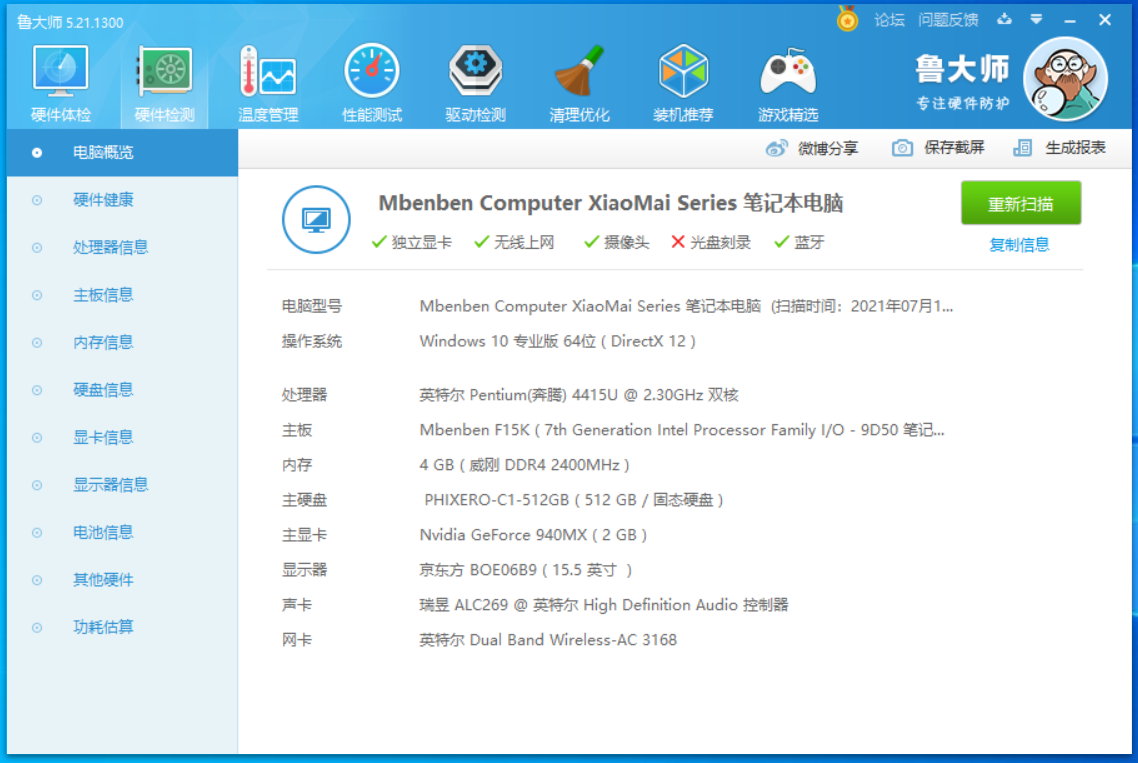This screenshot has width=1138, height=763.
Task: Click the green 重新扫描 button
Action: (1020, 203)
